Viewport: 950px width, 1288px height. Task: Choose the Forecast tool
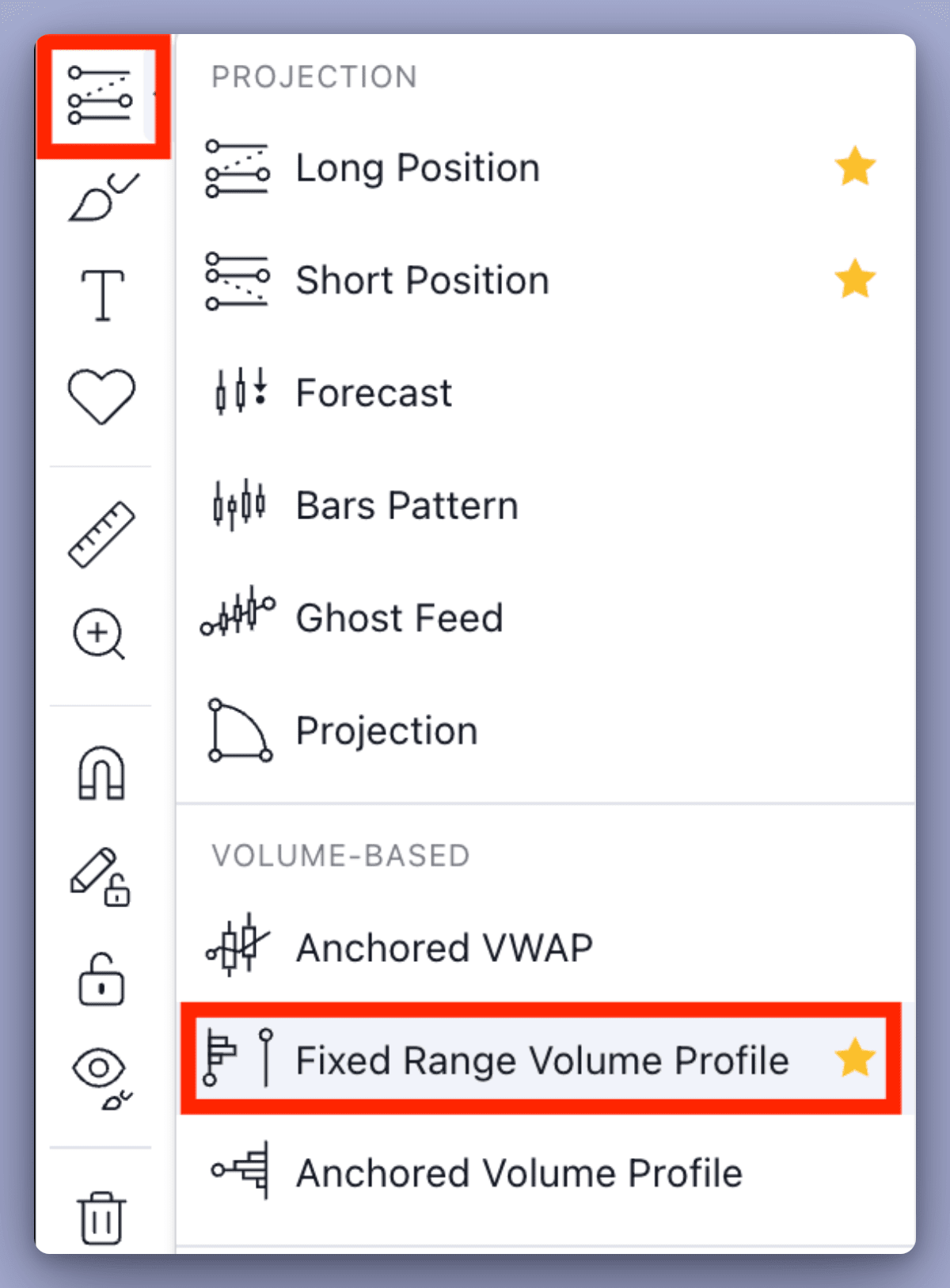[x=374, y=393]
